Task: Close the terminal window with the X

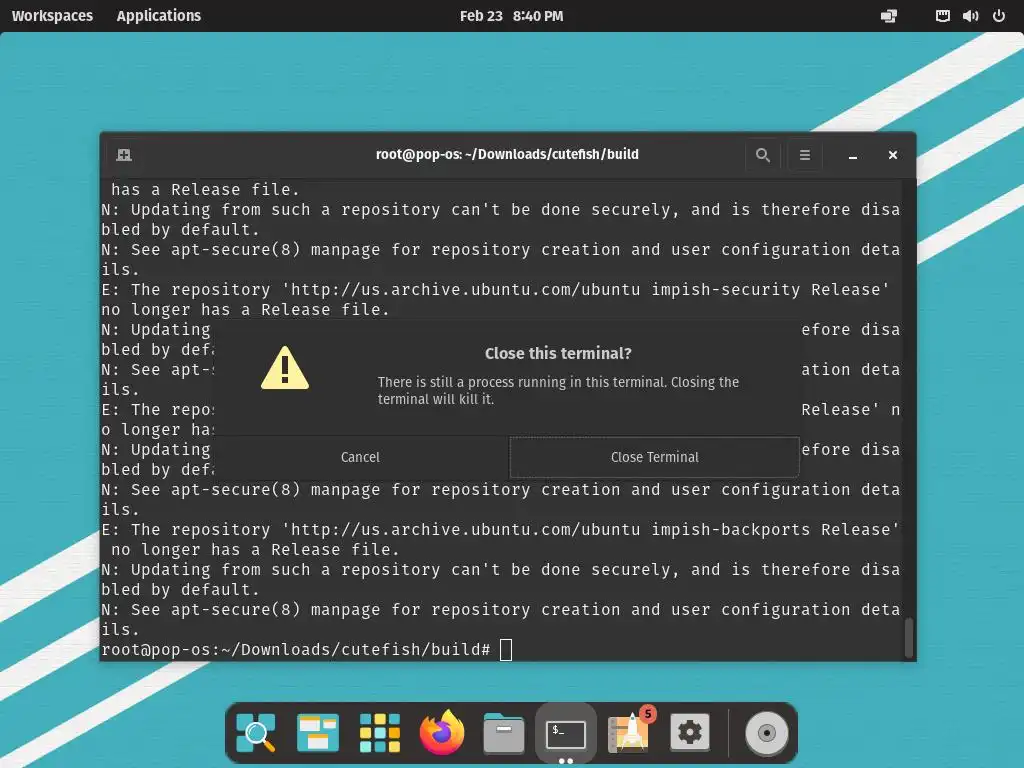Action: 893,155
